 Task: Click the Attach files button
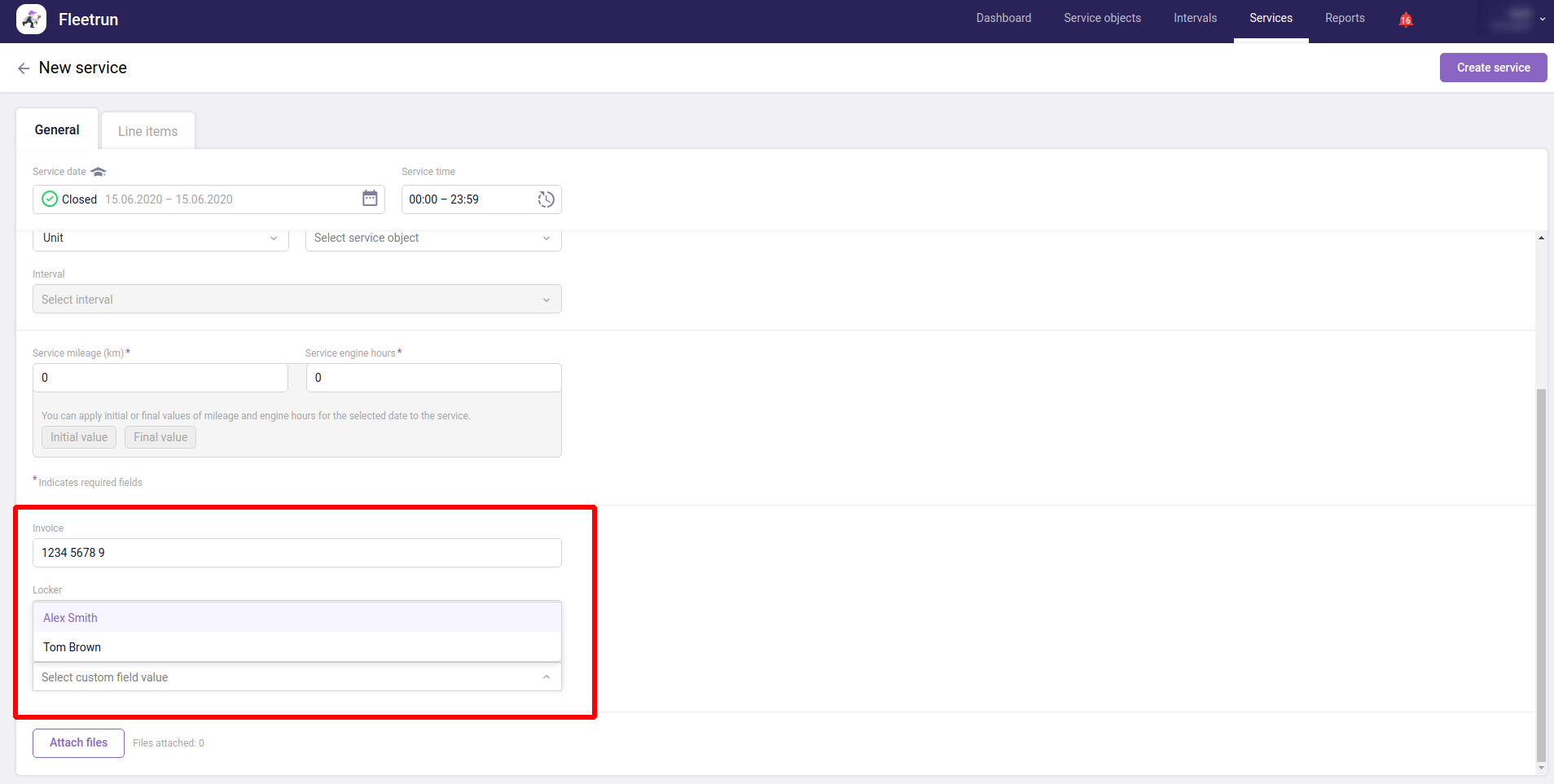(x=78, y=742)
